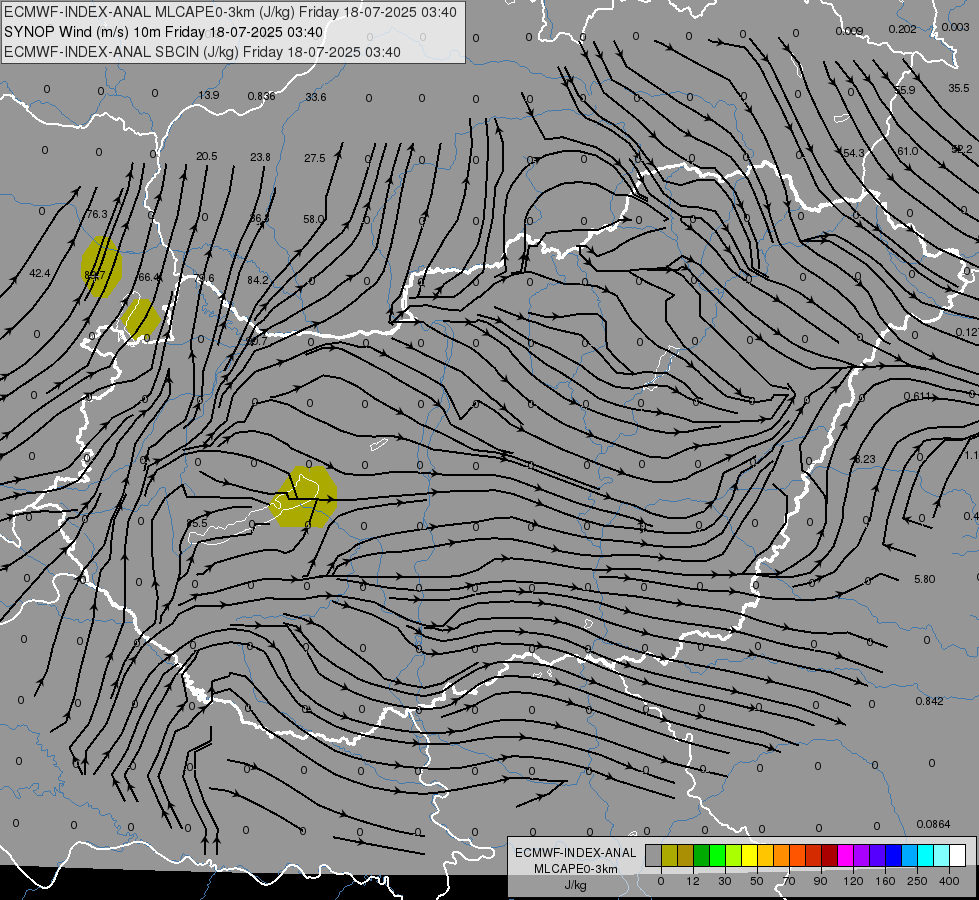Click the map value 76.3
This screenshot has width=979, height=900.
(x=97, y=214)
